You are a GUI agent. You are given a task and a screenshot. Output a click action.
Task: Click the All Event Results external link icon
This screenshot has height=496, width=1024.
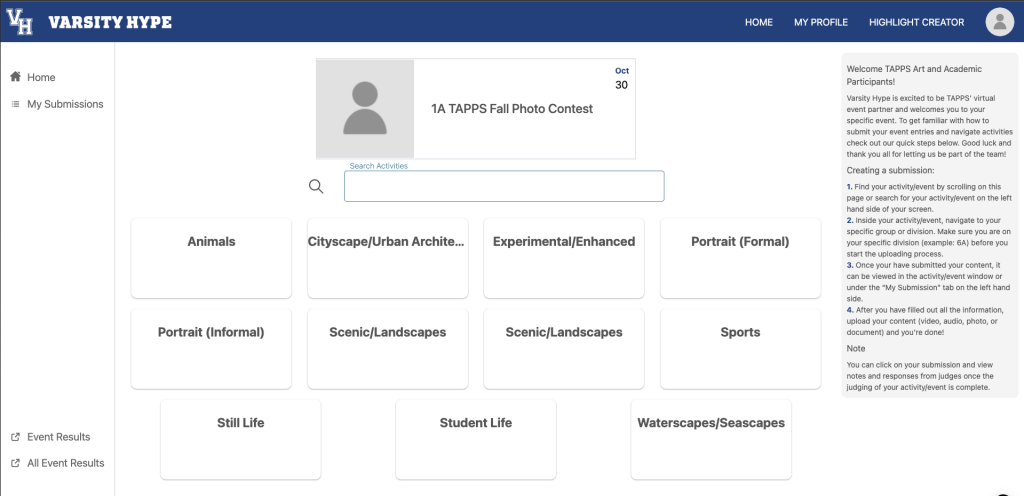[16, 463]
